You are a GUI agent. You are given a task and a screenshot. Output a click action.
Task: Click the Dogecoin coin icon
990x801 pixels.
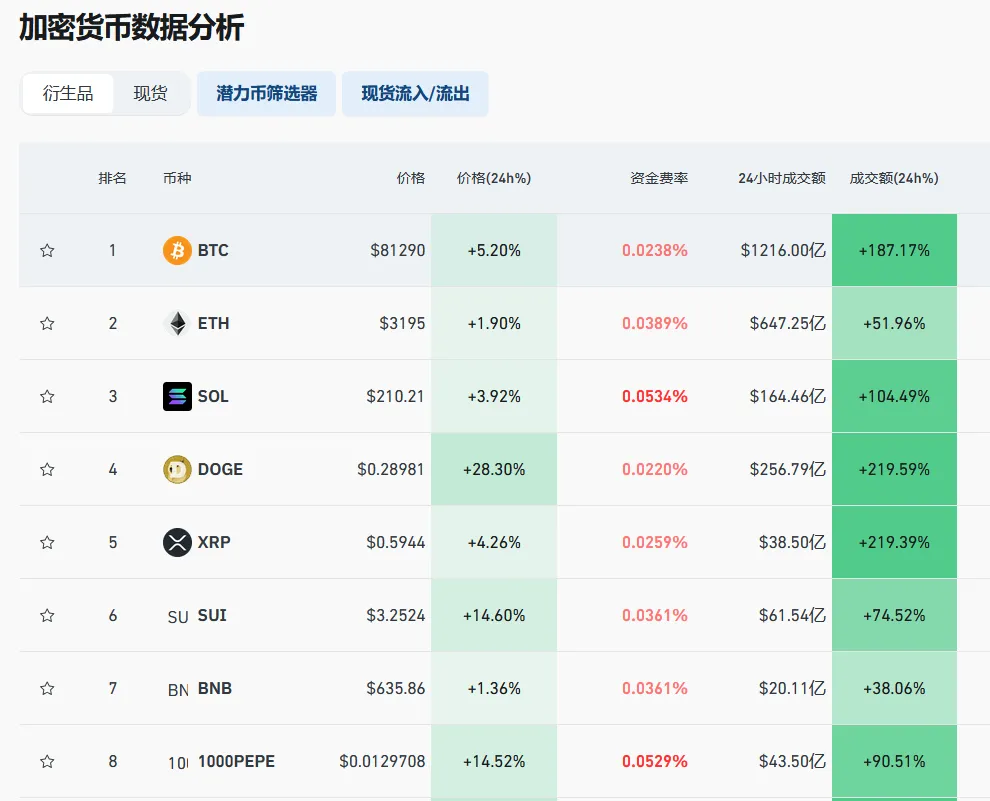click(x=177, y=470)
